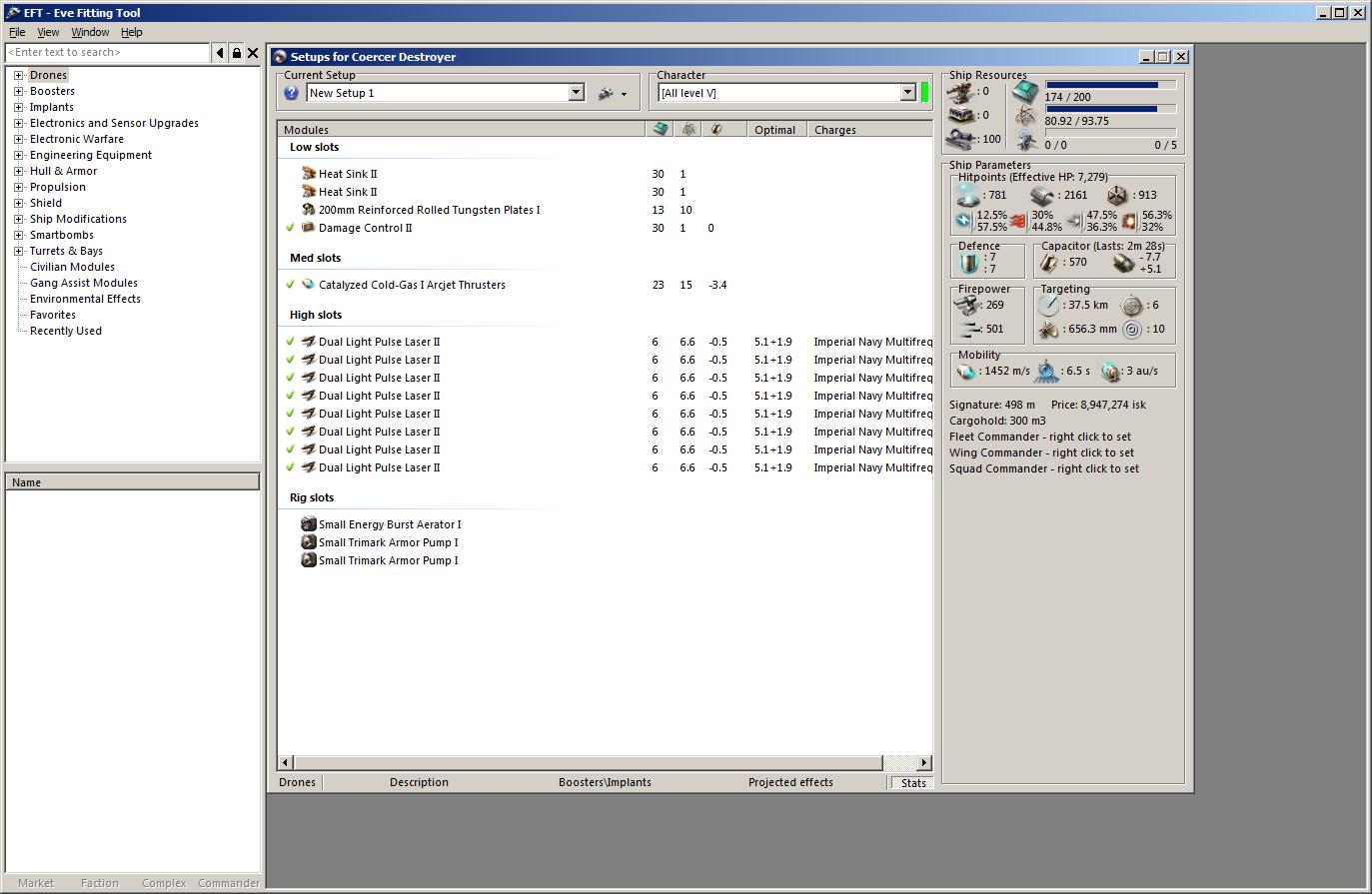Screen dimensions: 1372x894
Task: Click the Small Energy Burst Aerator I rig icon
Action: [309, 524]
